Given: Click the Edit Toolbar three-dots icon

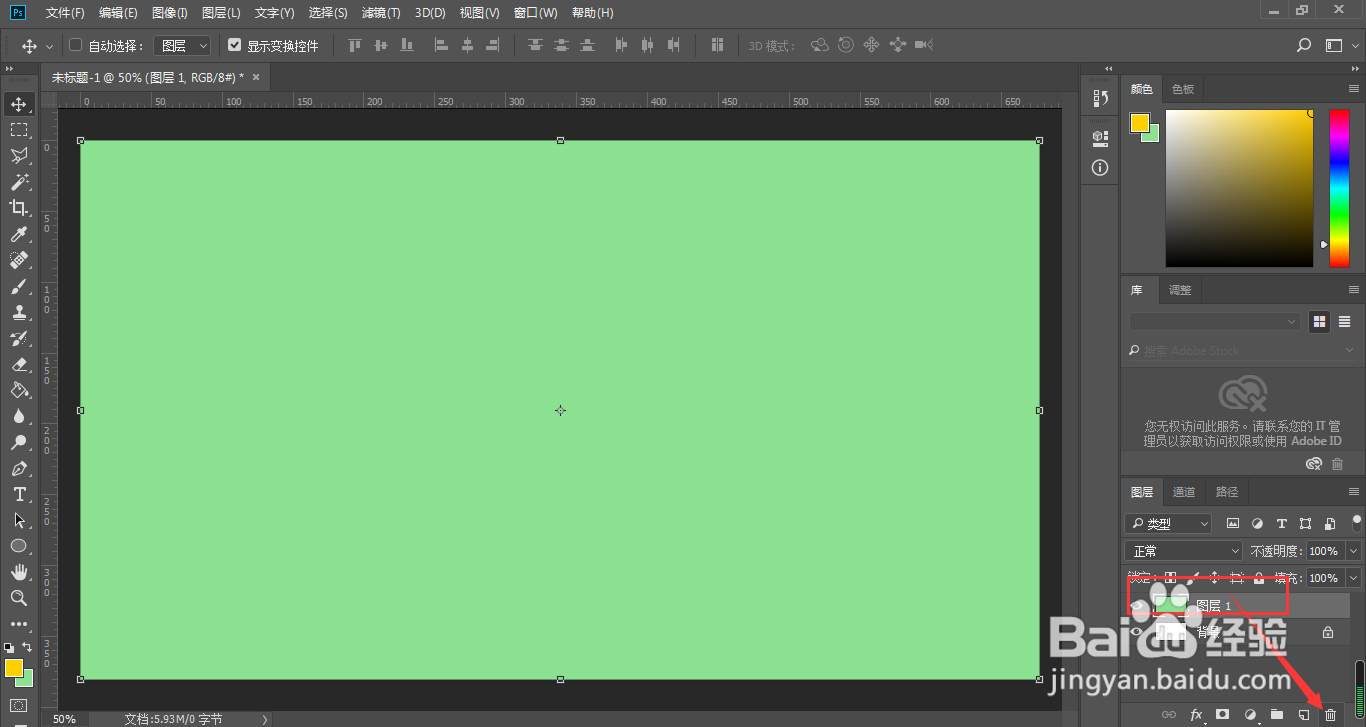Looking at the screenshot, I should click(x=19, y=624).
